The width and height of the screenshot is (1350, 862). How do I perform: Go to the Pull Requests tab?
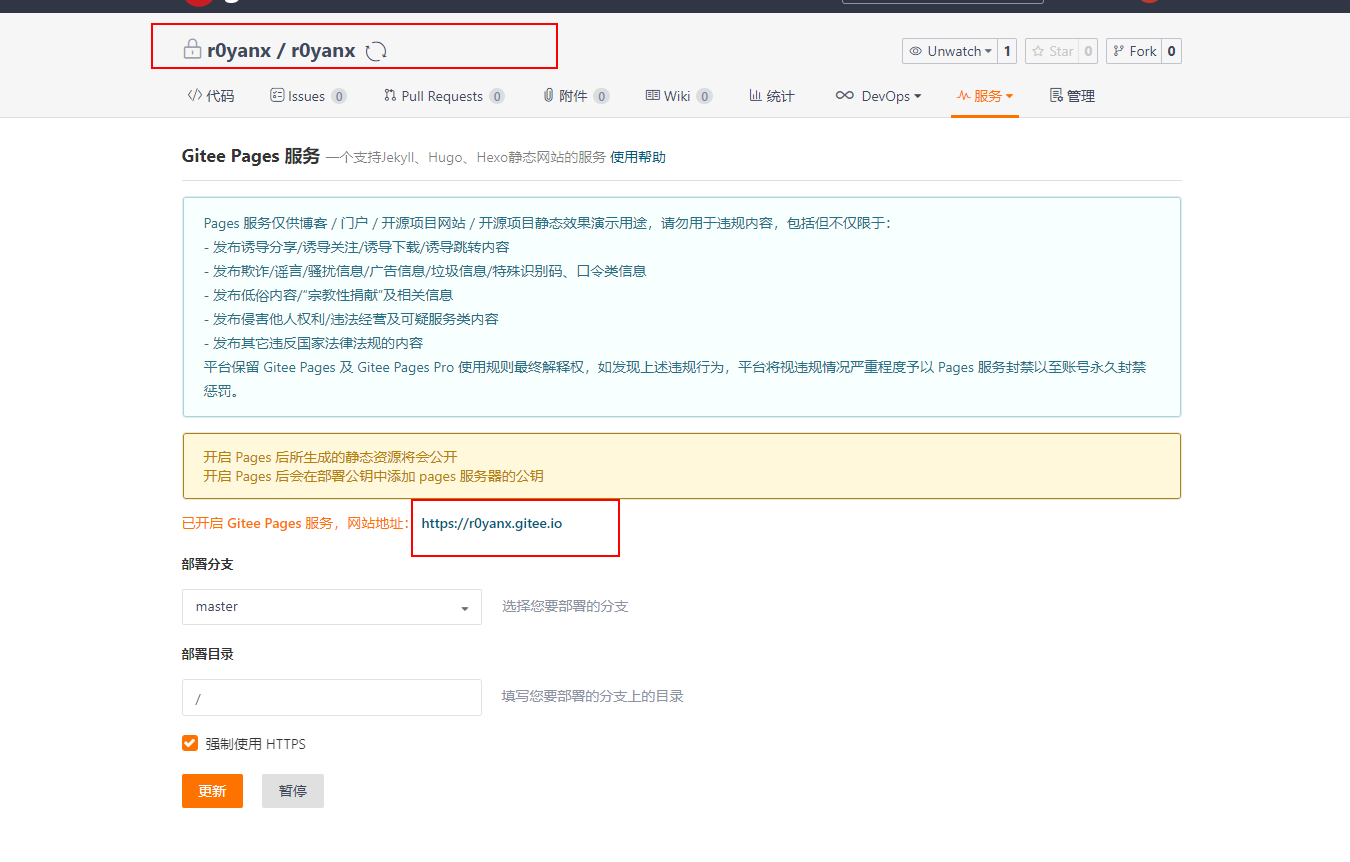point(442,96)
